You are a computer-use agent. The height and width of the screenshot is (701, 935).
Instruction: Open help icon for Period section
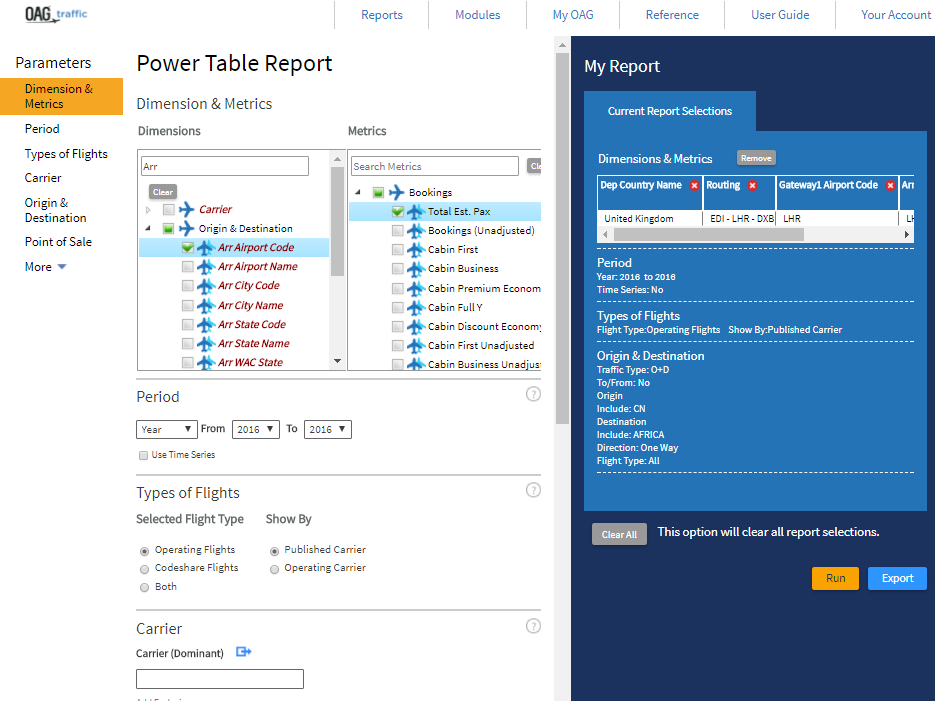coord(533,394)
